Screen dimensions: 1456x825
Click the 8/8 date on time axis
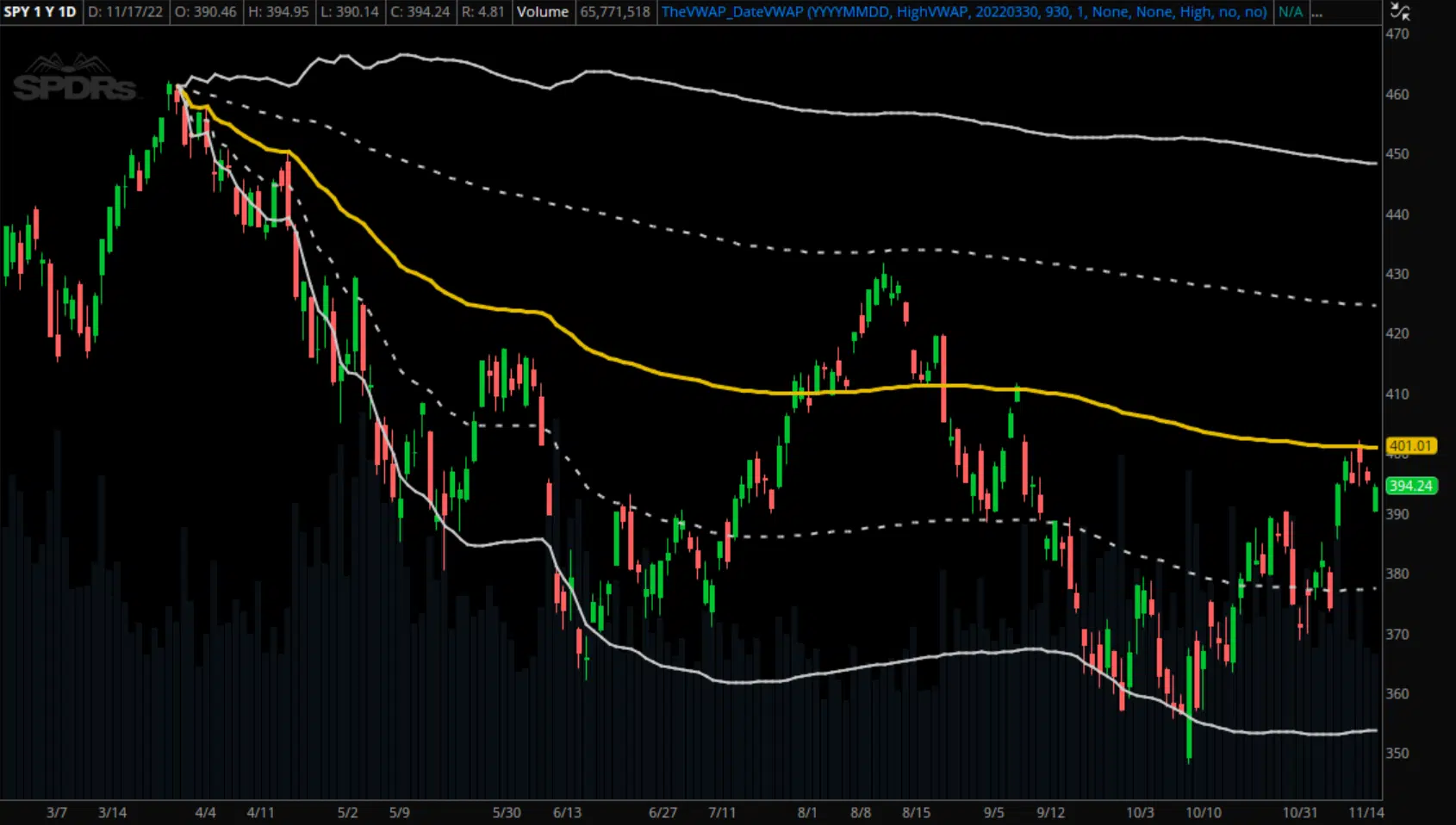[x=861, y=812]
